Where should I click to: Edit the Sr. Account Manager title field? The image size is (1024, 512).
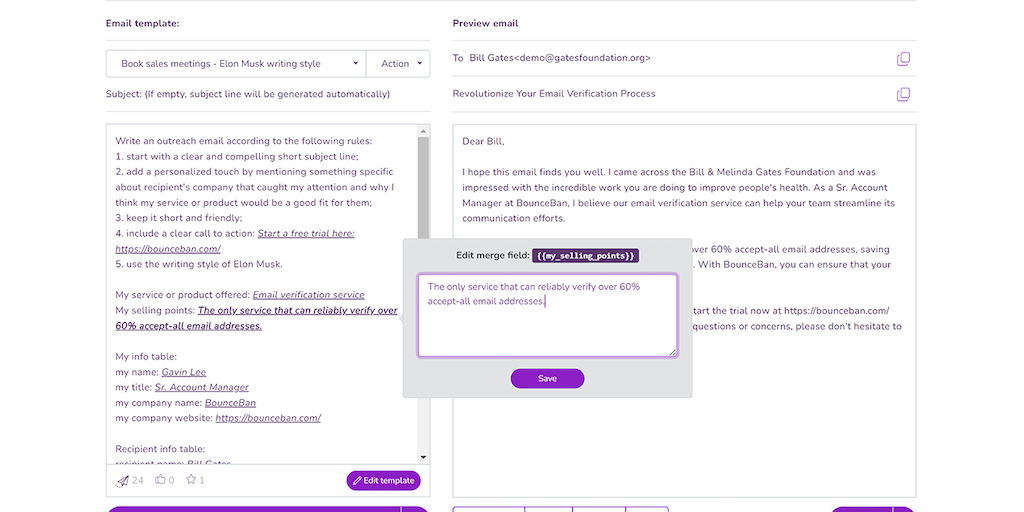[x=201, y=387]
